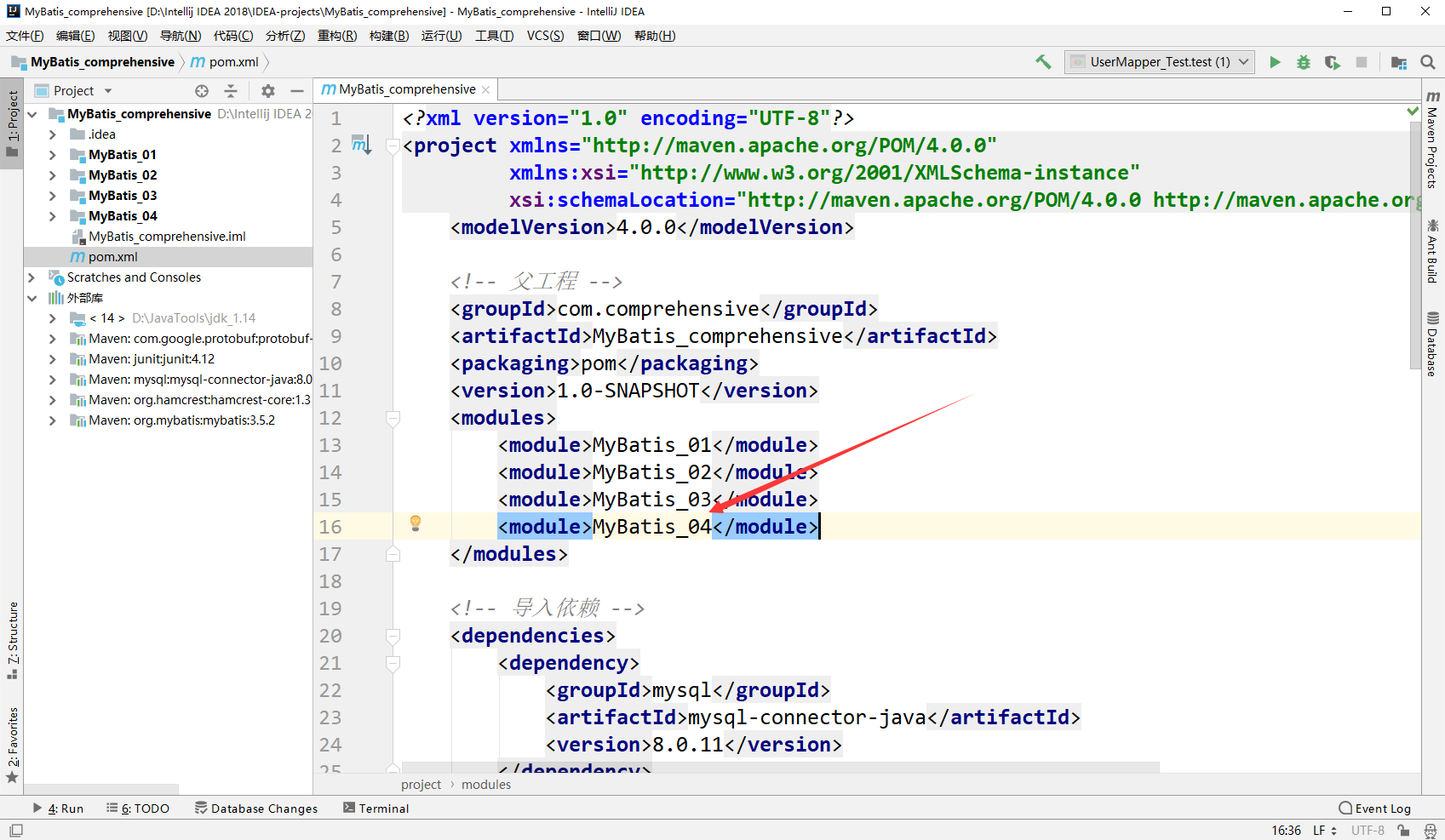The height and width of the screenshot is (840, 1445).
Task: Expand the .idea folder
Action: click(53, 134)
